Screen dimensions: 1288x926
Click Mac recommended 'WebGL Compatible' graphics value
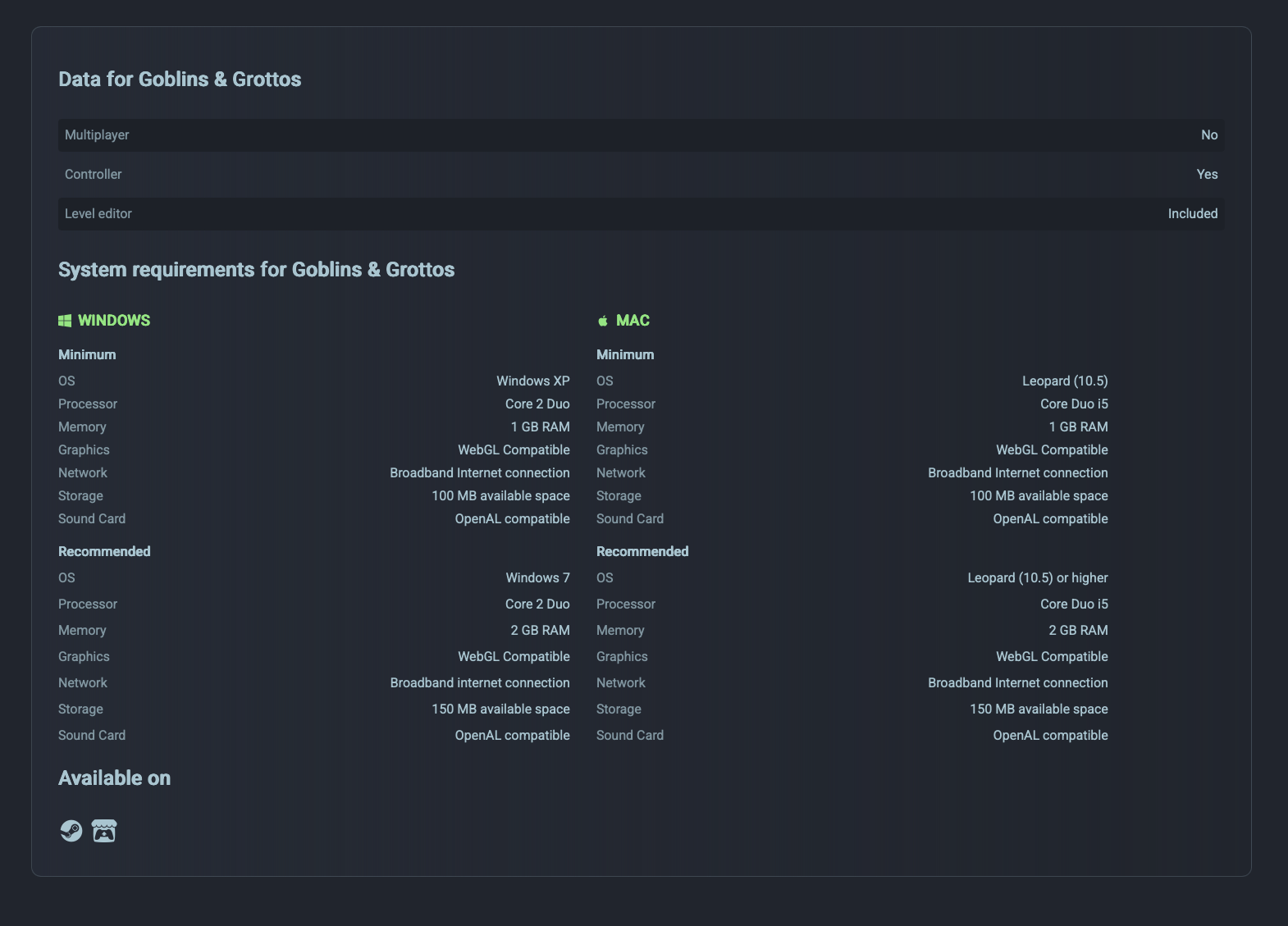[x=1052, y=656]
